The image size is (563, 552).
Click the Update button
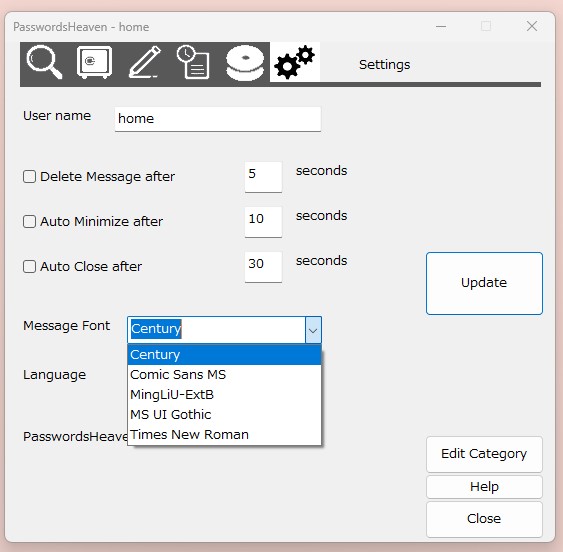pyautogui.click(x=484, y=283)
